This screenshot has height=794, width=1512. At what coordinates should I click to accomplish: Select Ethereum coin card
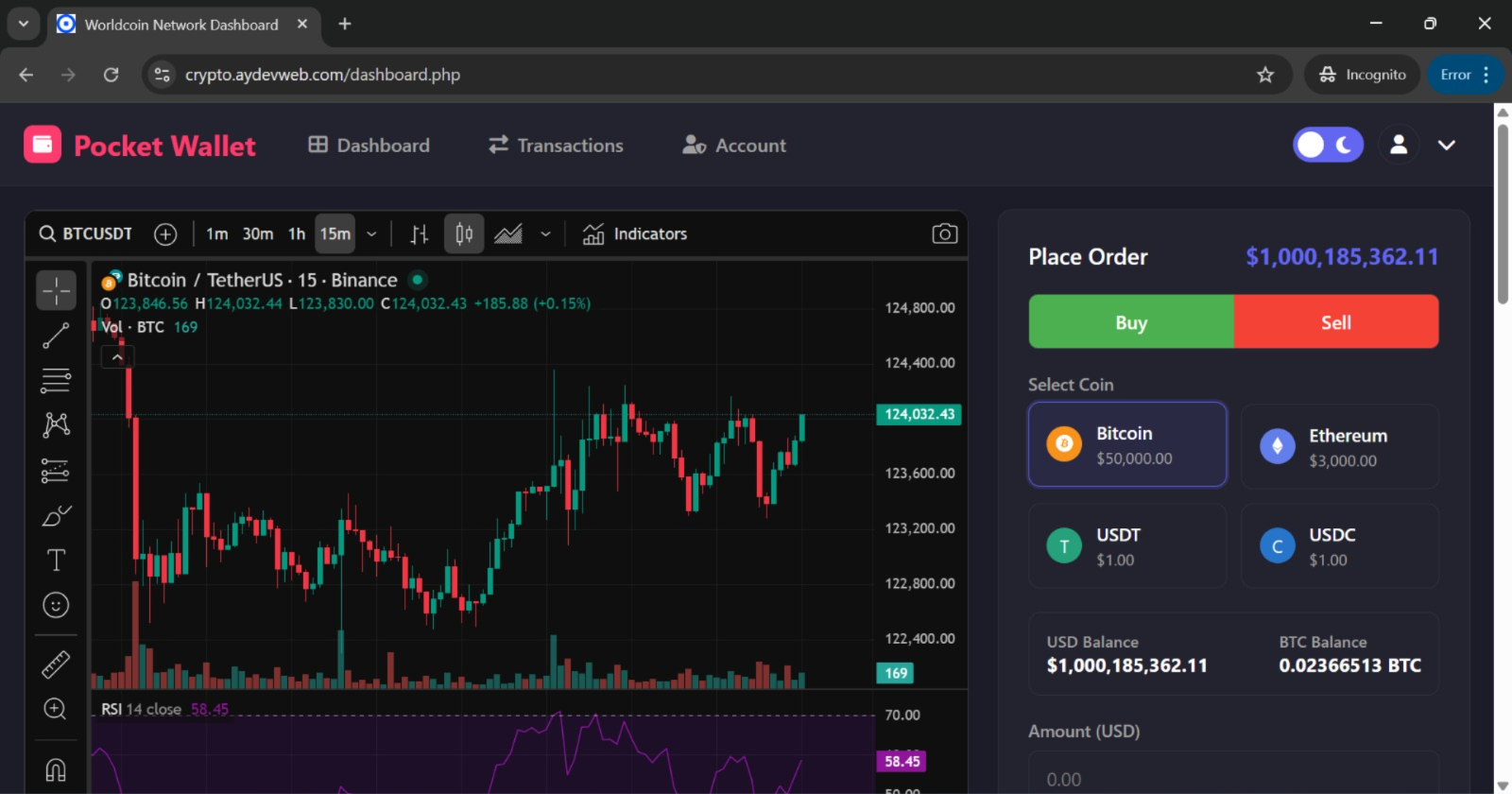point(1340,446)
